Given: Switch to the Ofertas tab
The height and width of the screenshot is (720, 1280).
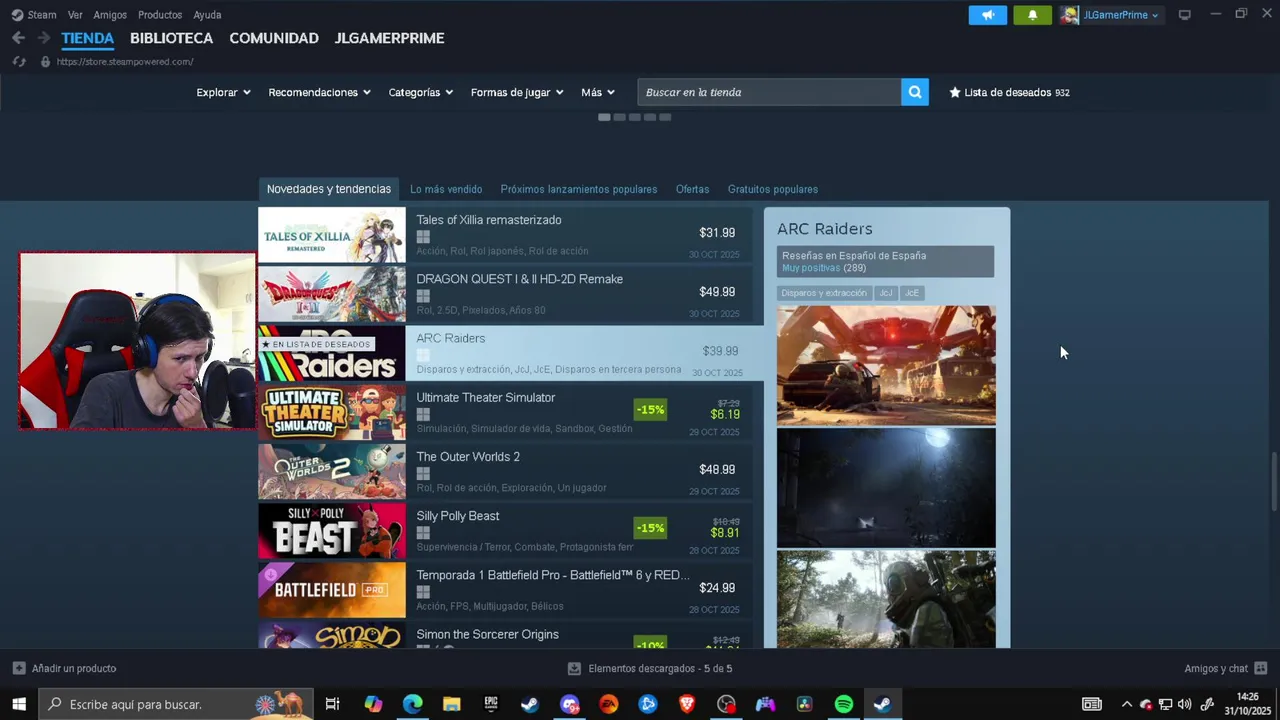Looking at the screenshot, I should click(x=692, y=189).
